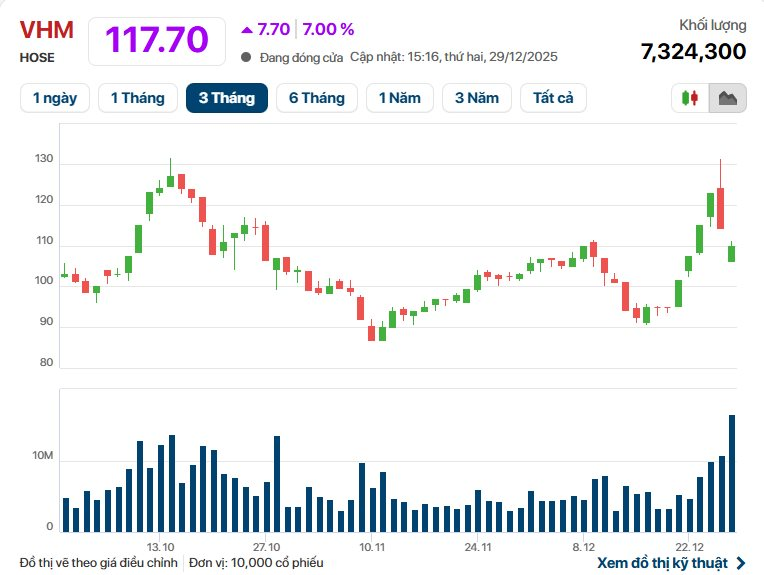Show the "Tất cả" full history range
Image resolution: width=764 pixels, height=575 pixels.
point(553,98)
